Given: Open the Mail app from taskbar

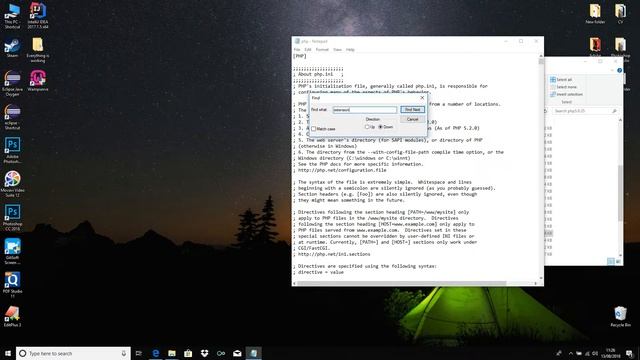Looking at the screenshot, I should point(237,353).
